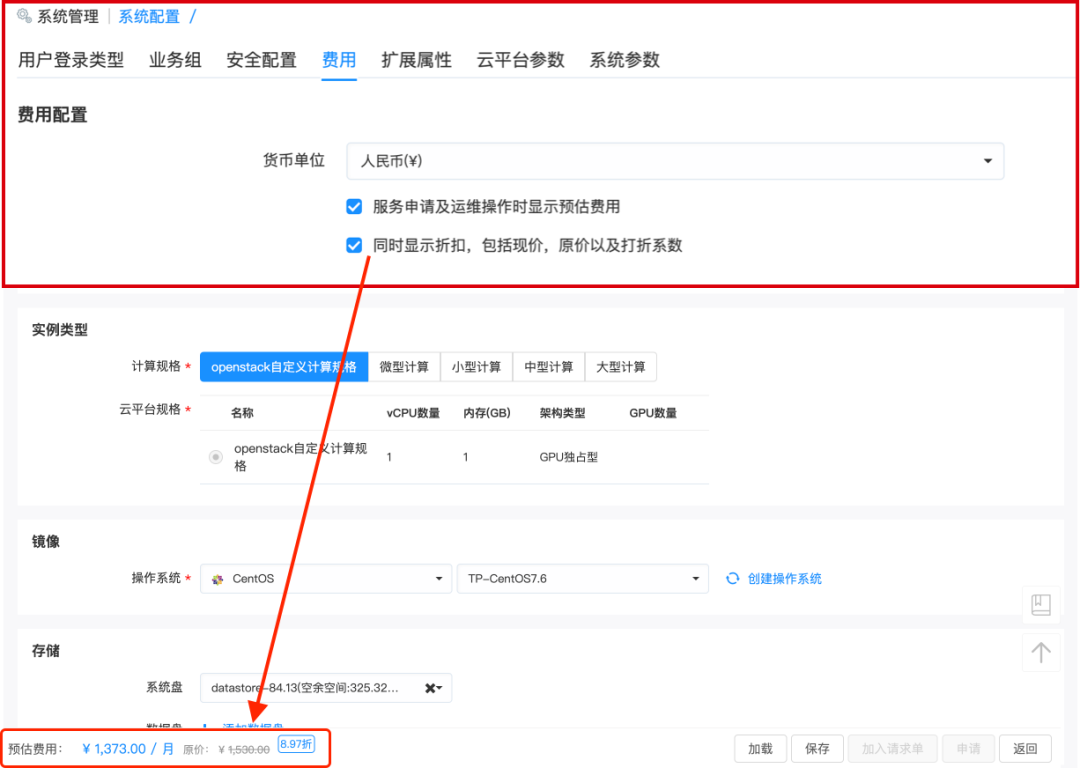Click the 加入请求单 button
The image size is (1080, 768).
(x=892, y=749)
